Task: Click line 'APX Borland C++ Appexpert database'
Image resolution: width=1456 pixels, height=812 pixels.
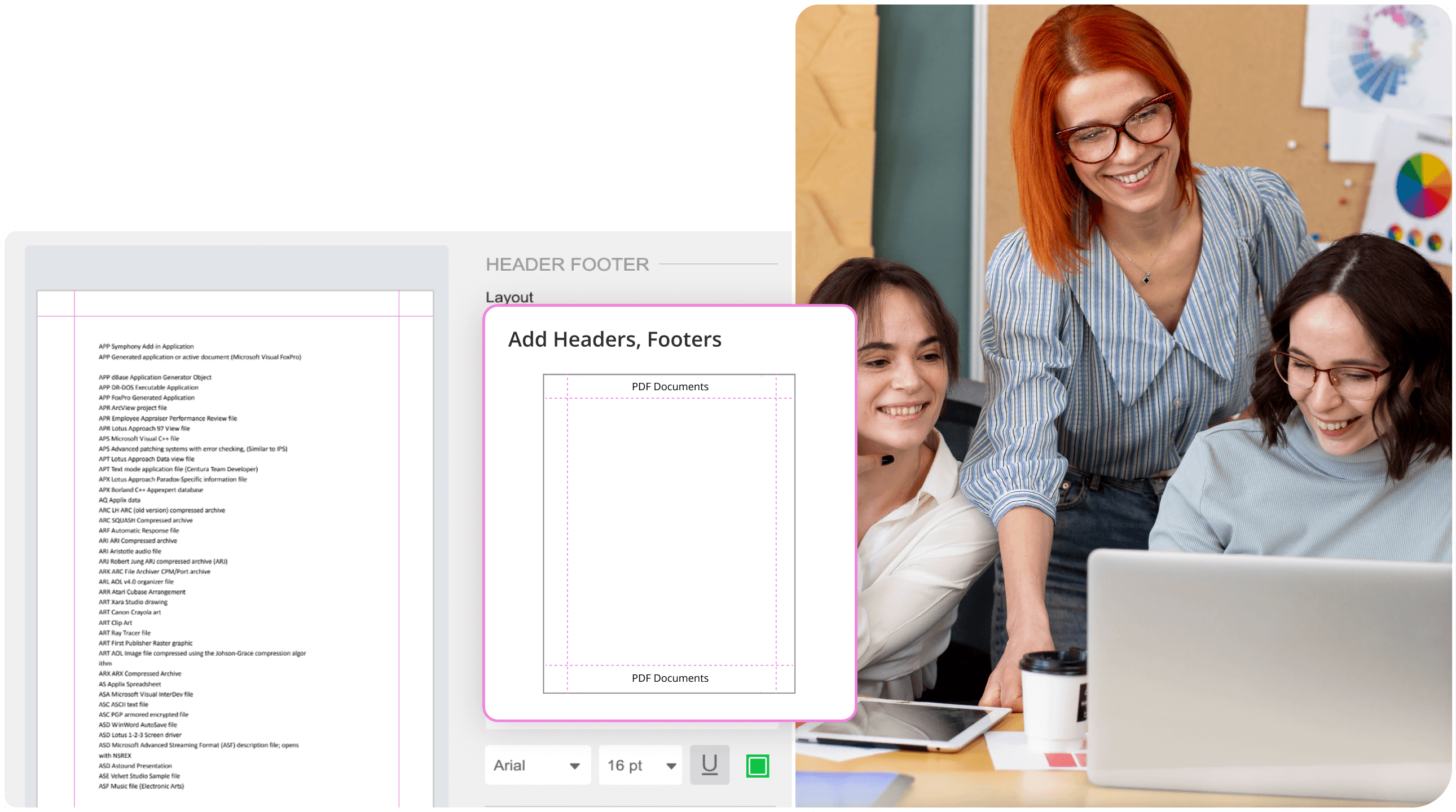Action: click(151, 490)
